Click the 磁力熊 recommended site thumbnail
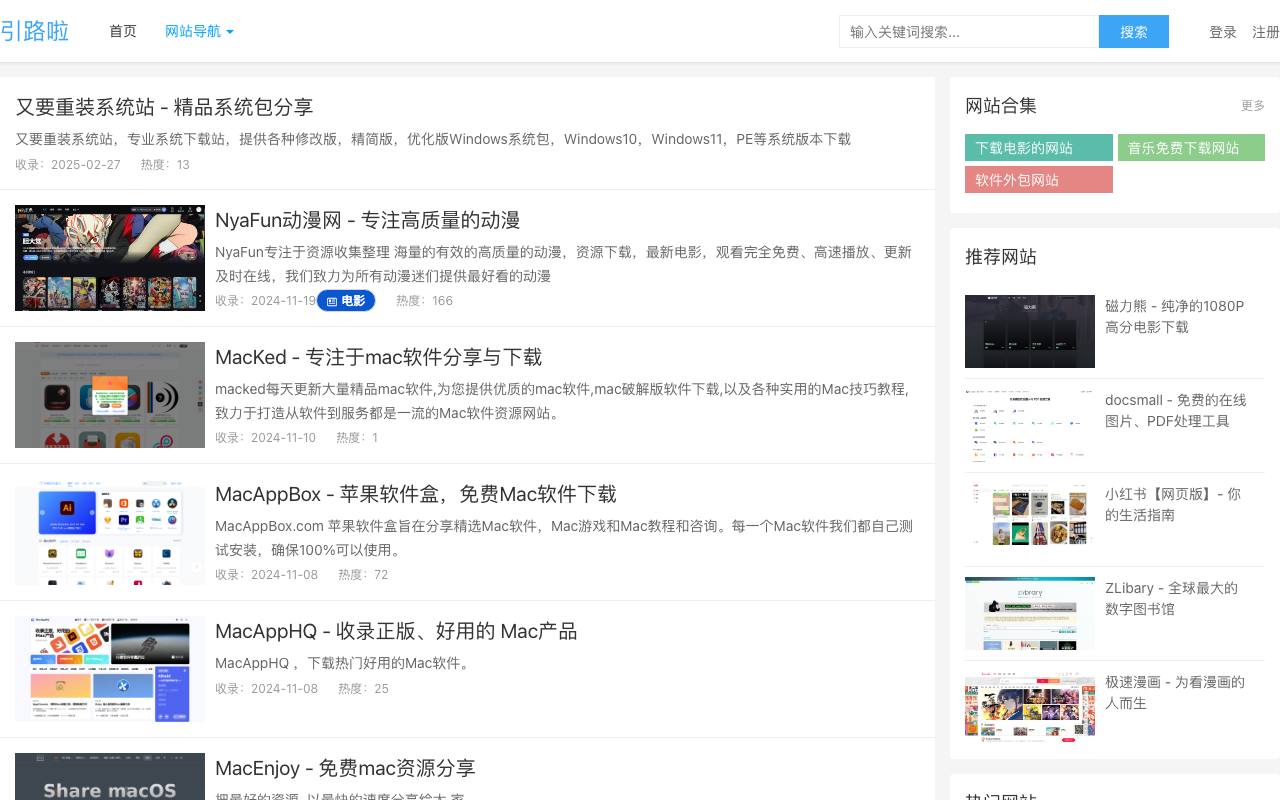1280x800 pixels. 1030,331
